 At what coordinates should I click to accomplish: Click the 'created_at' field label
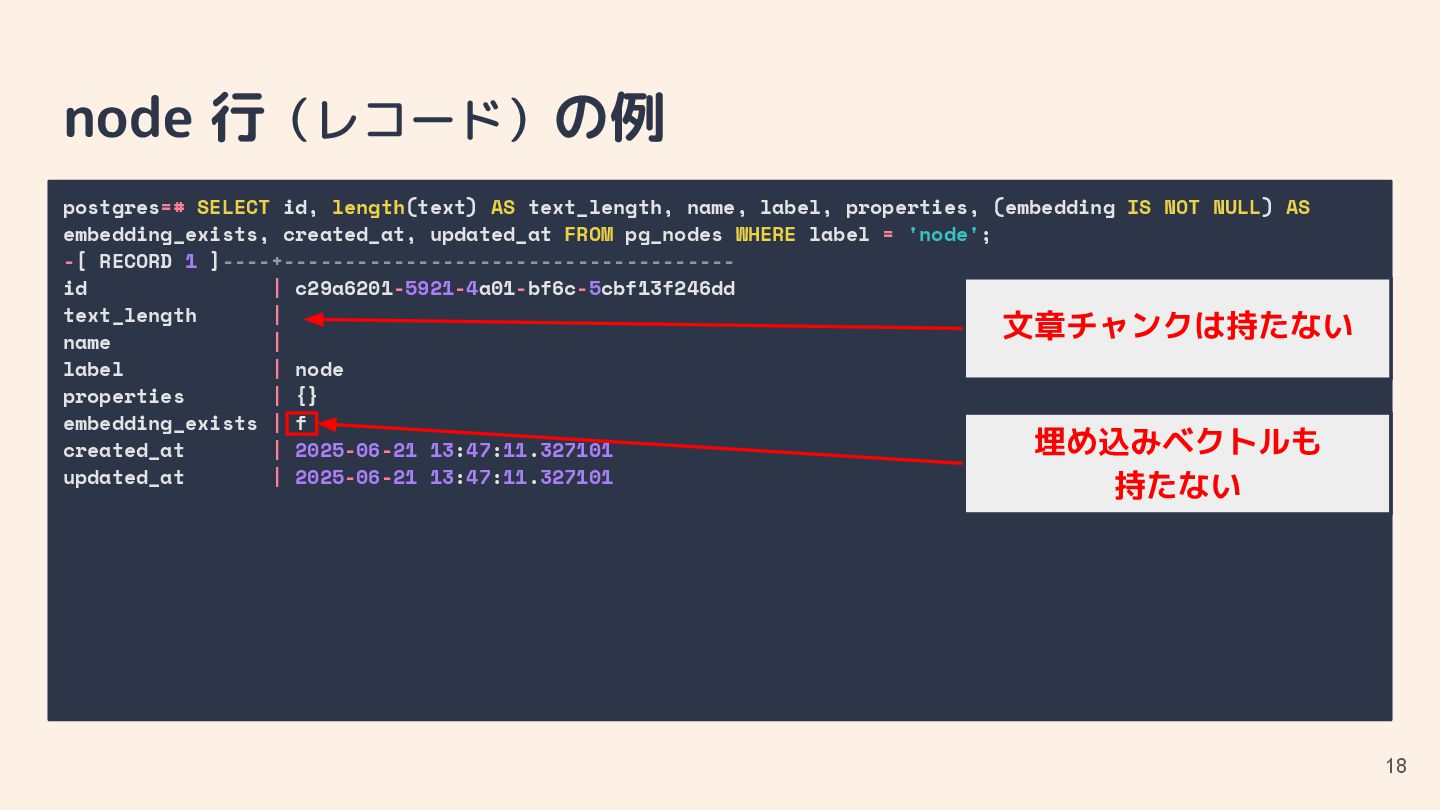pos(124,450)
